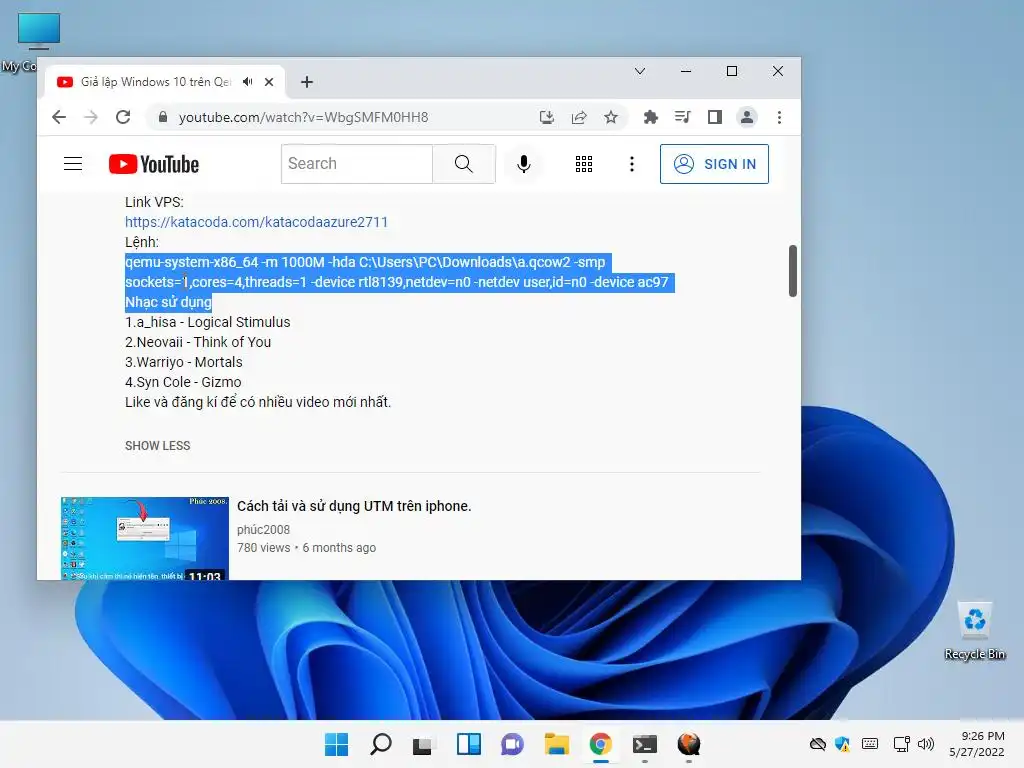Open the terminal icon on the taskbar

coord(645,744)
